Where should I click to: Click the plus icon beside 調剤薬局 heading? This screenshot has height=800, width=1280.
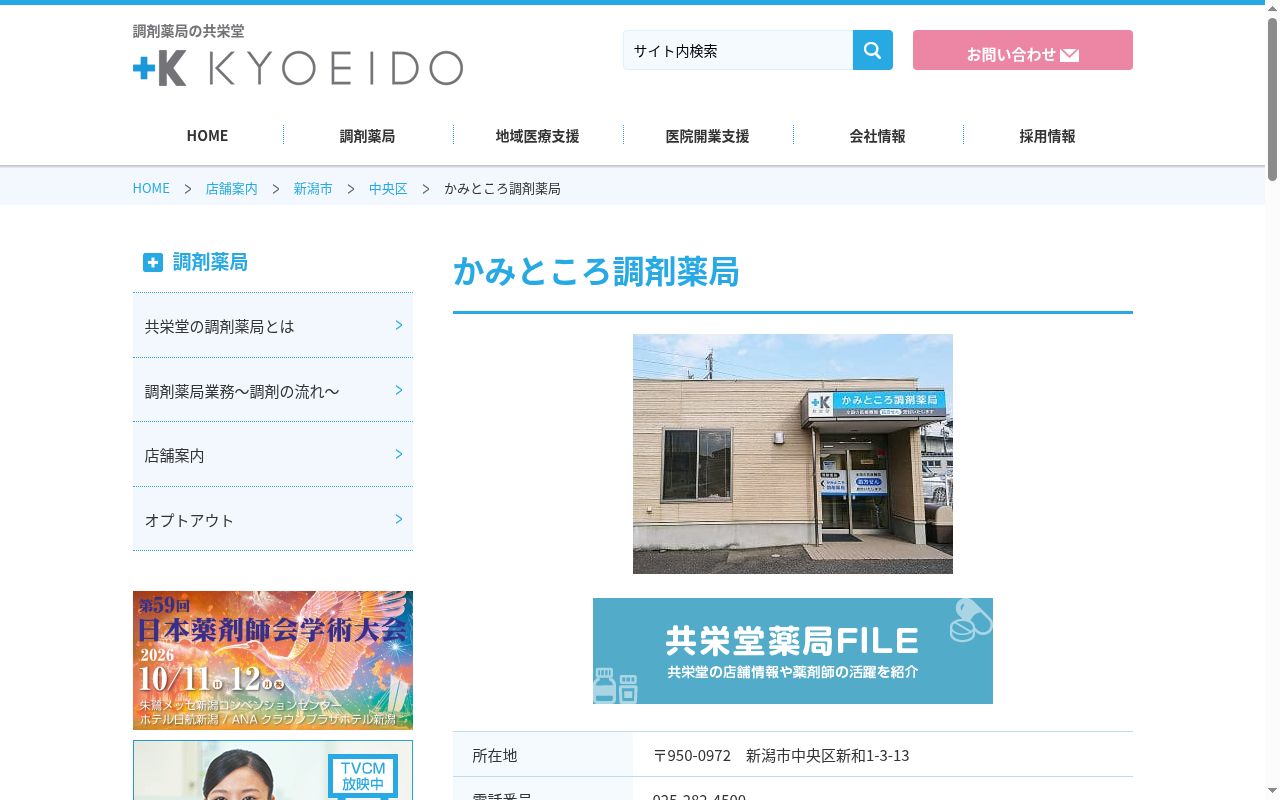[x=152, y=262]
